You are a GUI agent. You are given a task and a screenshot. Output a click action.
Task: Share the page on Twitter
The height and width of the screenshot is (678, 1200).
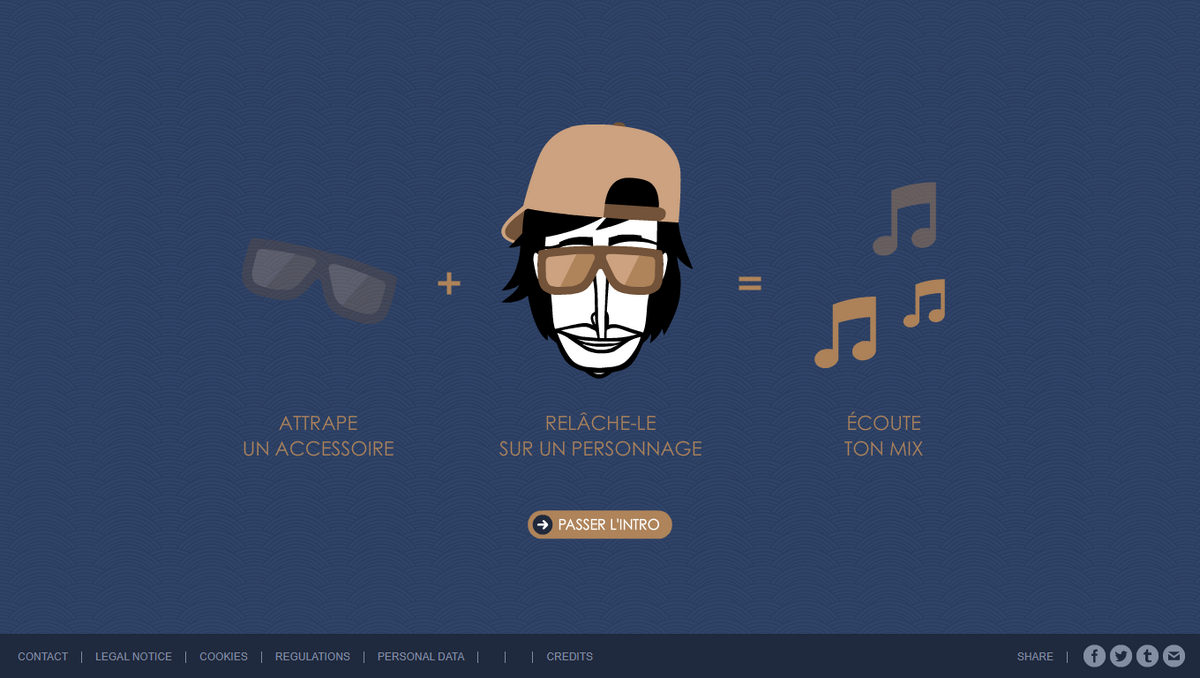[1121, 656]
